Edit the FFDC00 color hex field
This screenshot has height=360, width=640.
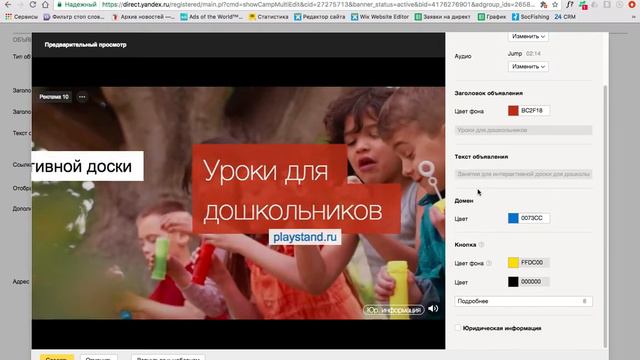click(534, 262)
